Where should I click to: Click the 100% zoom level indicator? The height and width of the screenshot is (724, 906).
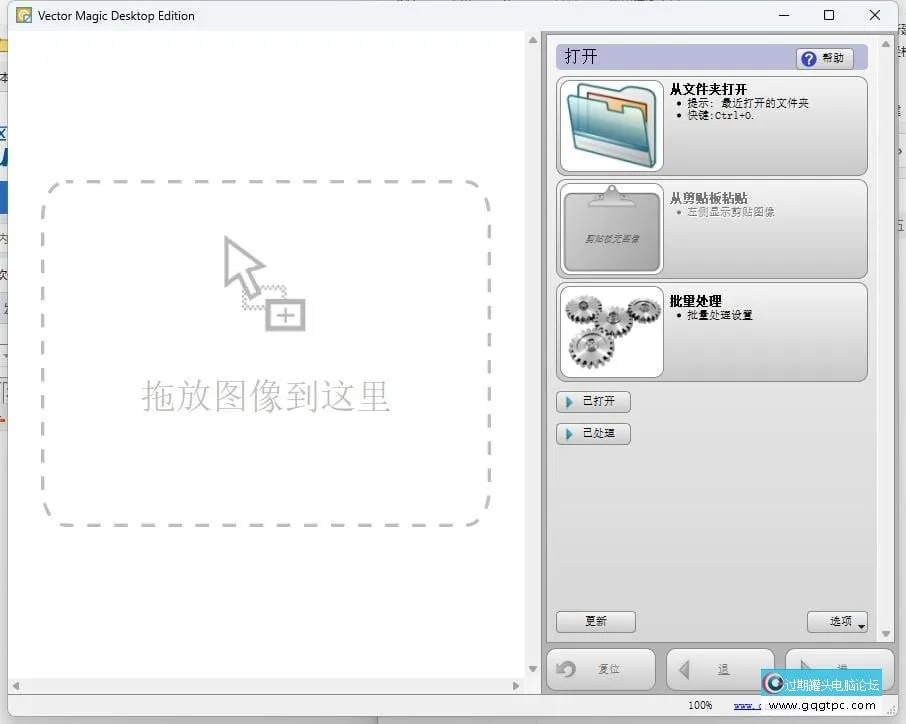[701, 704]
